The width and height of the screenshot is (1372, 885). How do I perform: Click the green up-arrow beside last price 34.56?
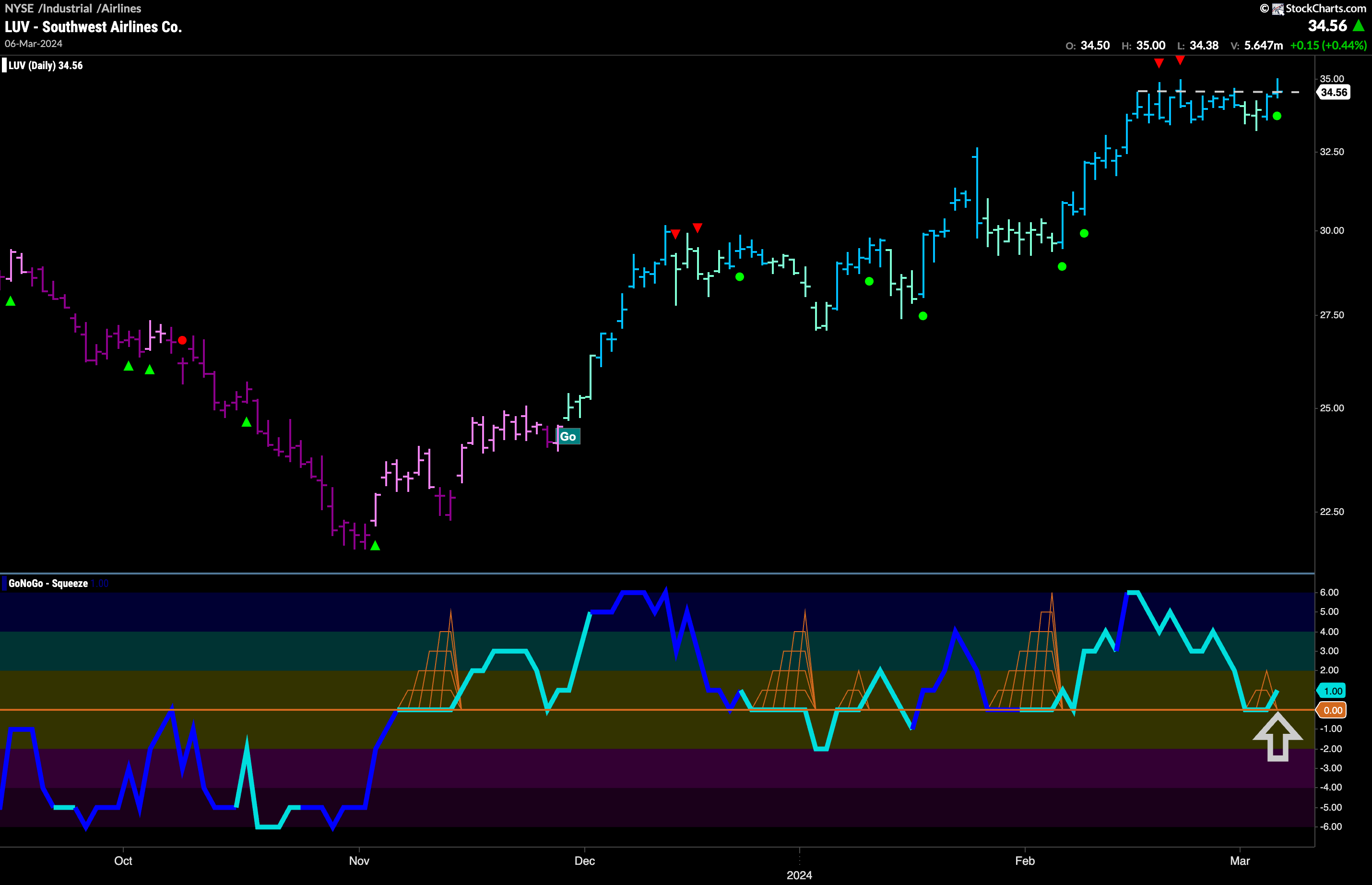coord(1359,25)
